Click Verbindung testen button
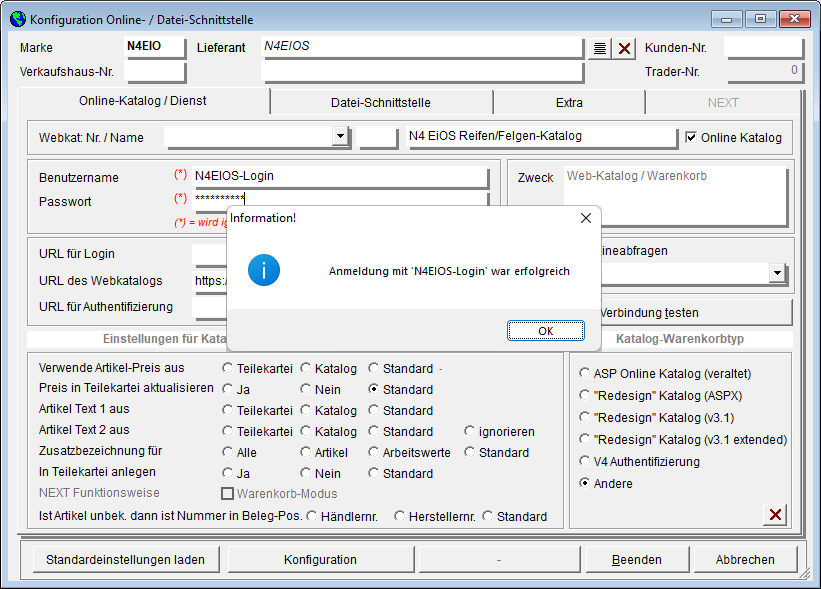This screenshot has width=821, height=589. tap(695, 313)
